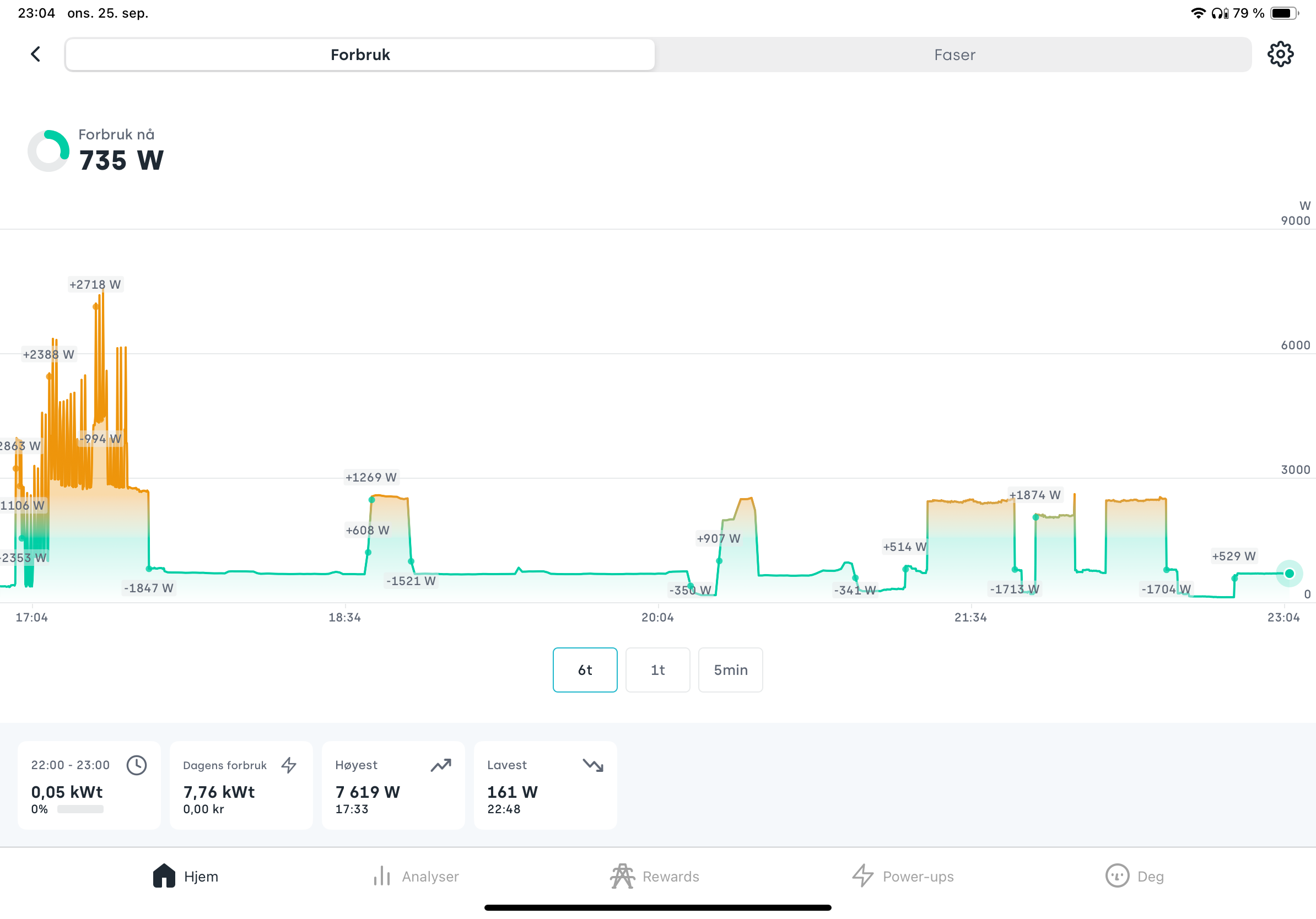
Task: Open the Høyest 7 619 W card
Action: point(393,785)
